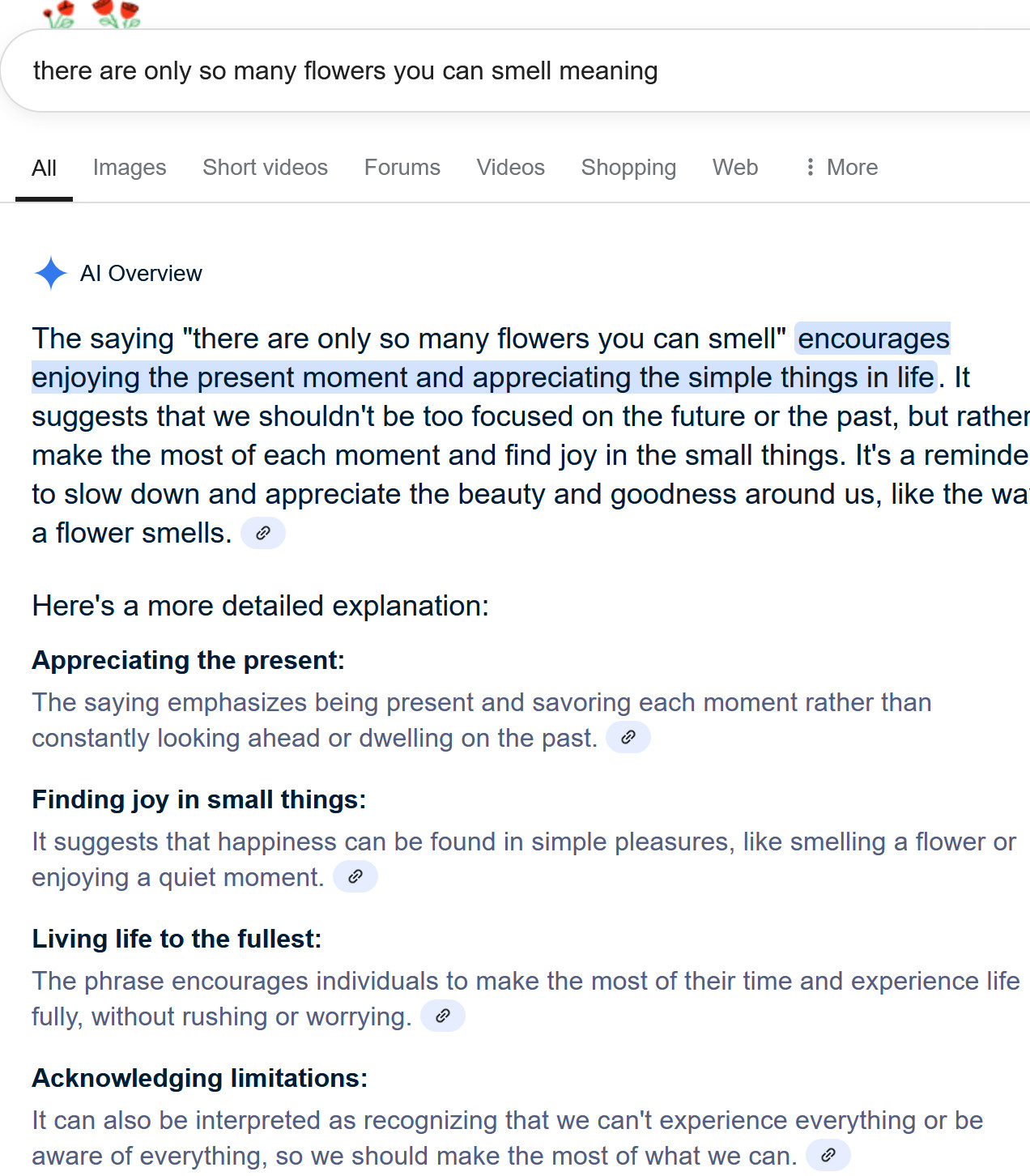Switch to the Images tab
This screenshot has height=1176, width=1030.
[x=130, y=167]
